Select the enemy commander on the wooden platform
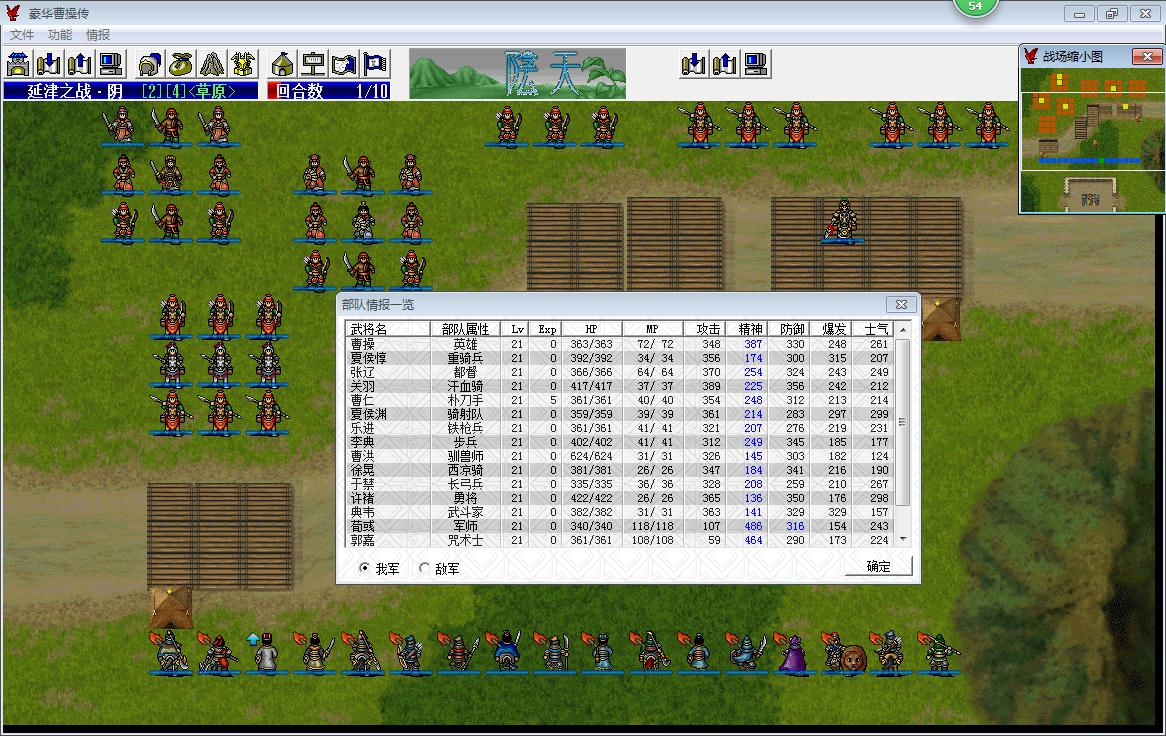The image size is (1166, 736). click(x=844, y=220)
